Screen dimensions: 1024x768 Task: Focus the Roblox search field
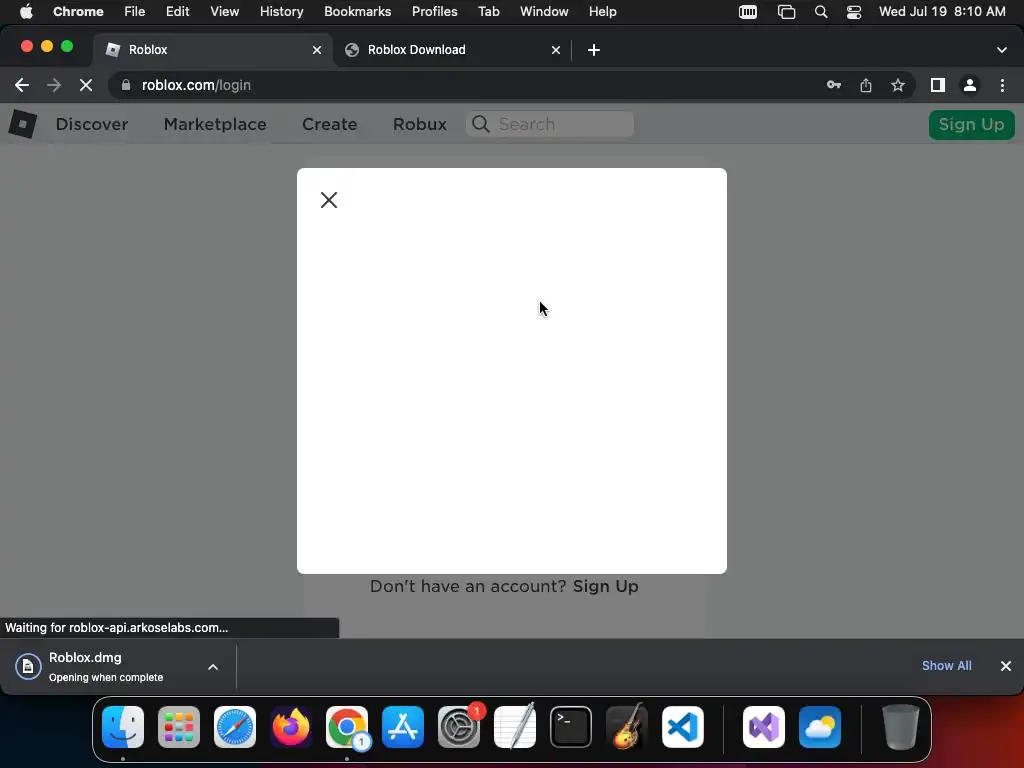[x=550, y=124]
